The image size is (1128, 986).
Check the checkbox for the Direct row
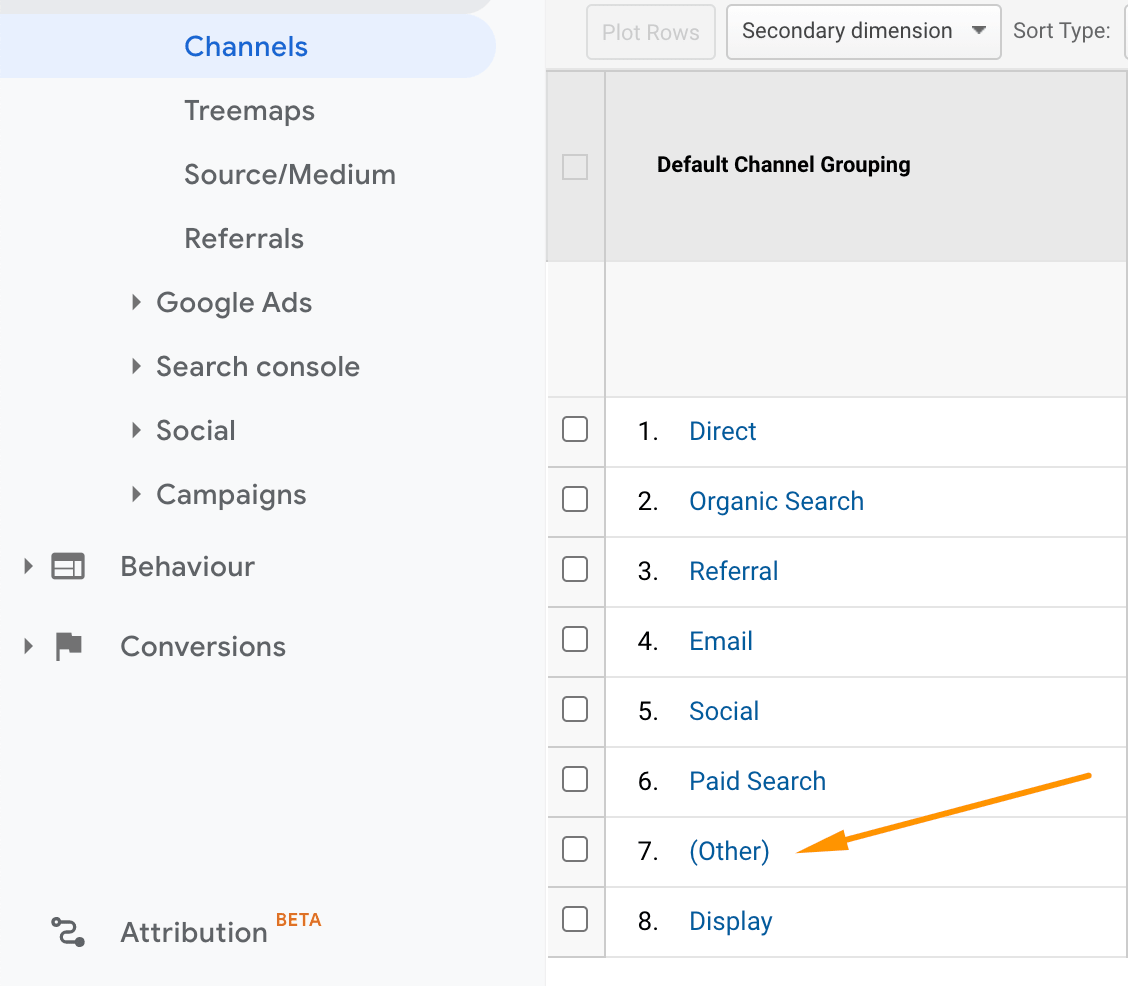point(575,429)
